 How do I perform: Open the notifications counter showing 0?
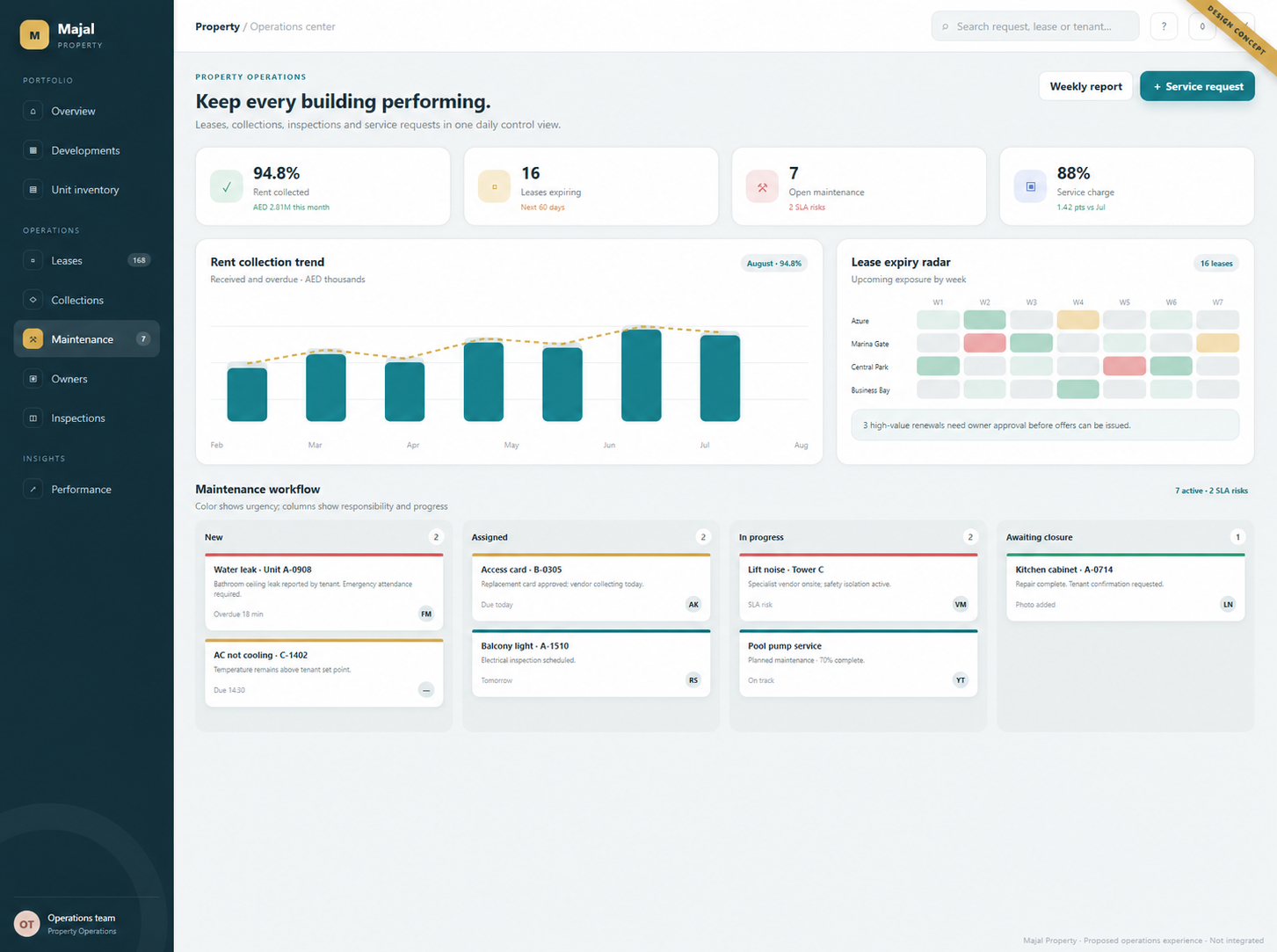point(1202,26)
